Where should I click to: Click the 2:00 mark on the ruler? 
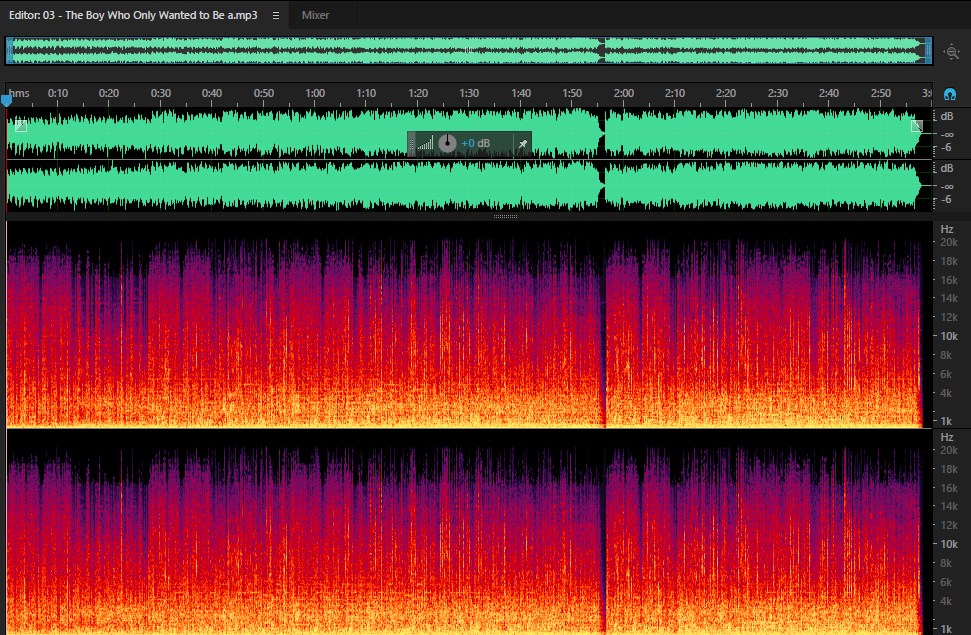(x=624, y=93)
